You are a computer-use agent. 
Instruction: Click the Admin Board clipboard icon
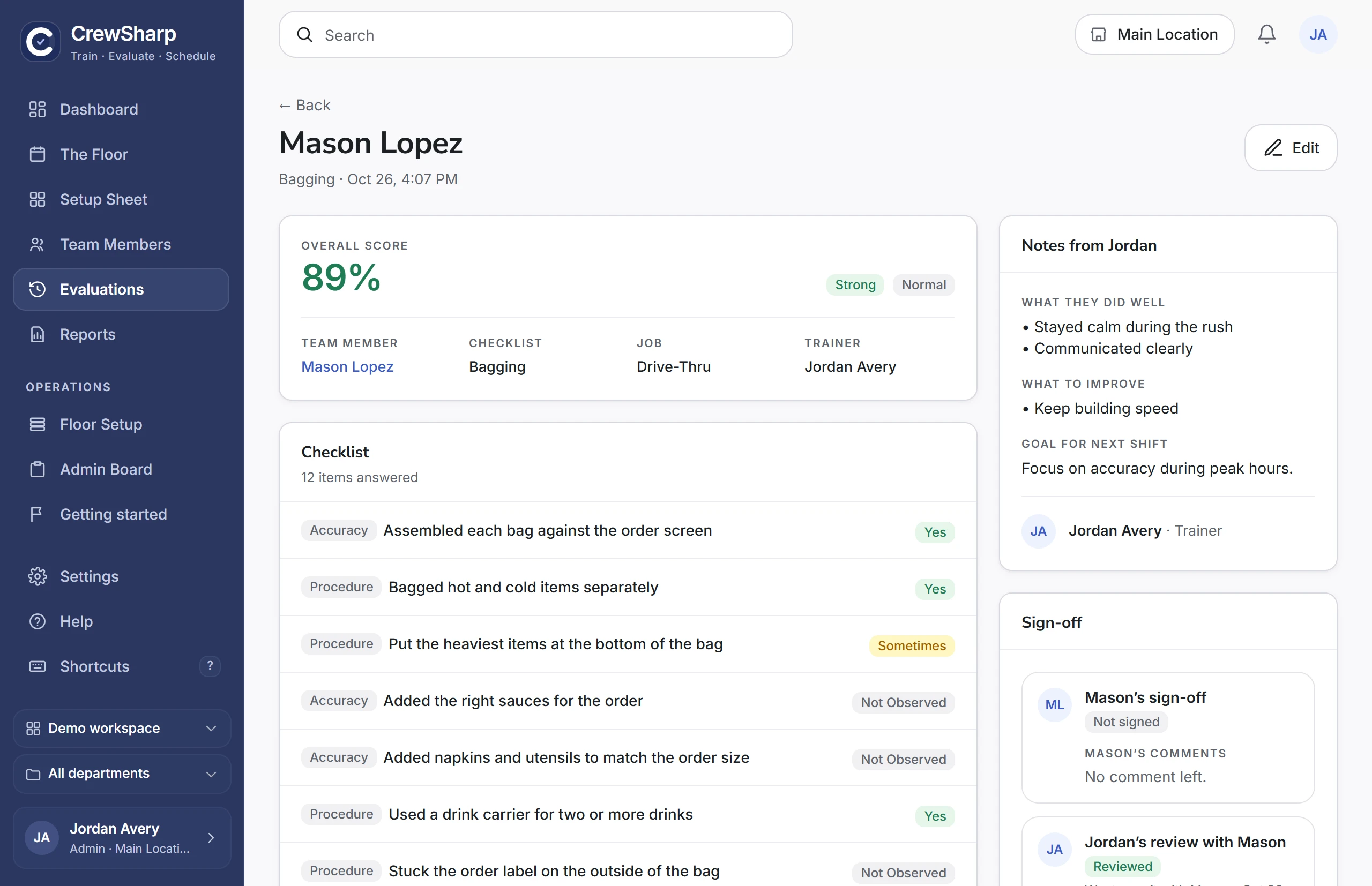tap(38, 469)
